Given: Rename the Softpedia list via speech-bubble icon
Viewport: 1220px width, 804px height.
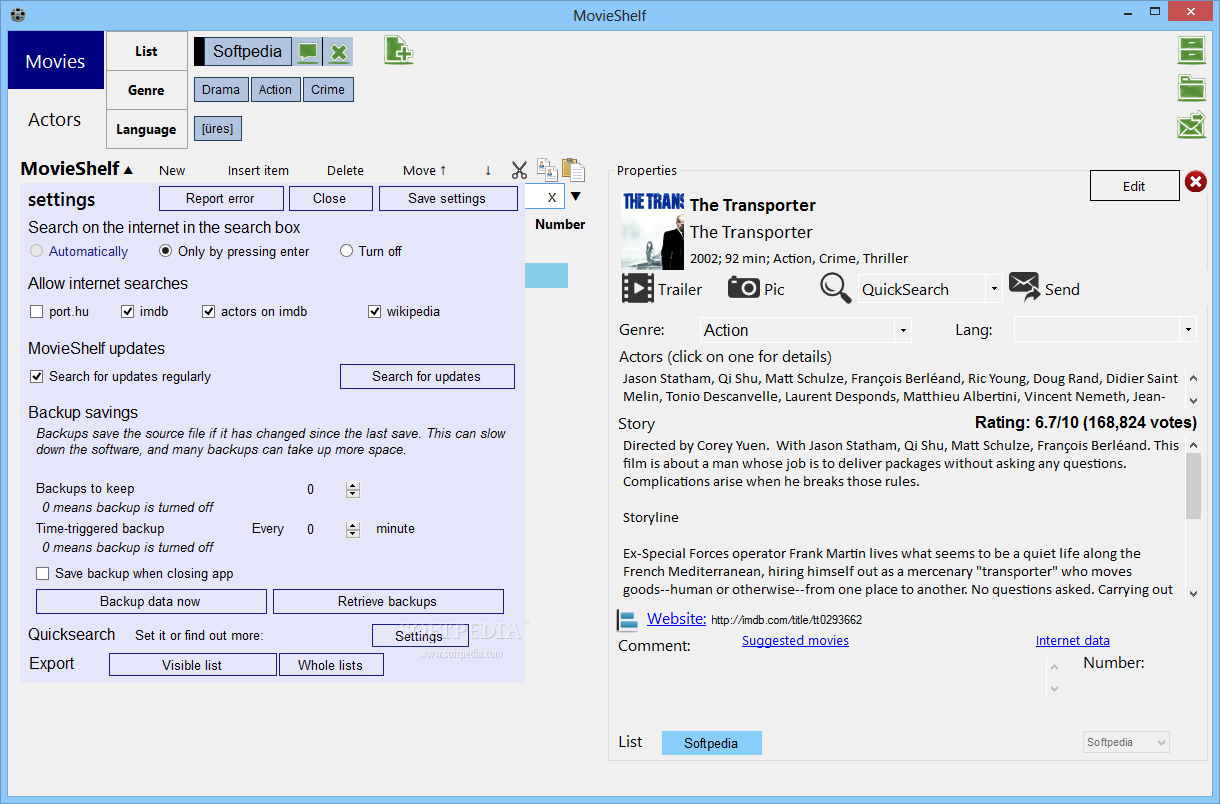Looking at the screenshot, I should click(308, 52).
